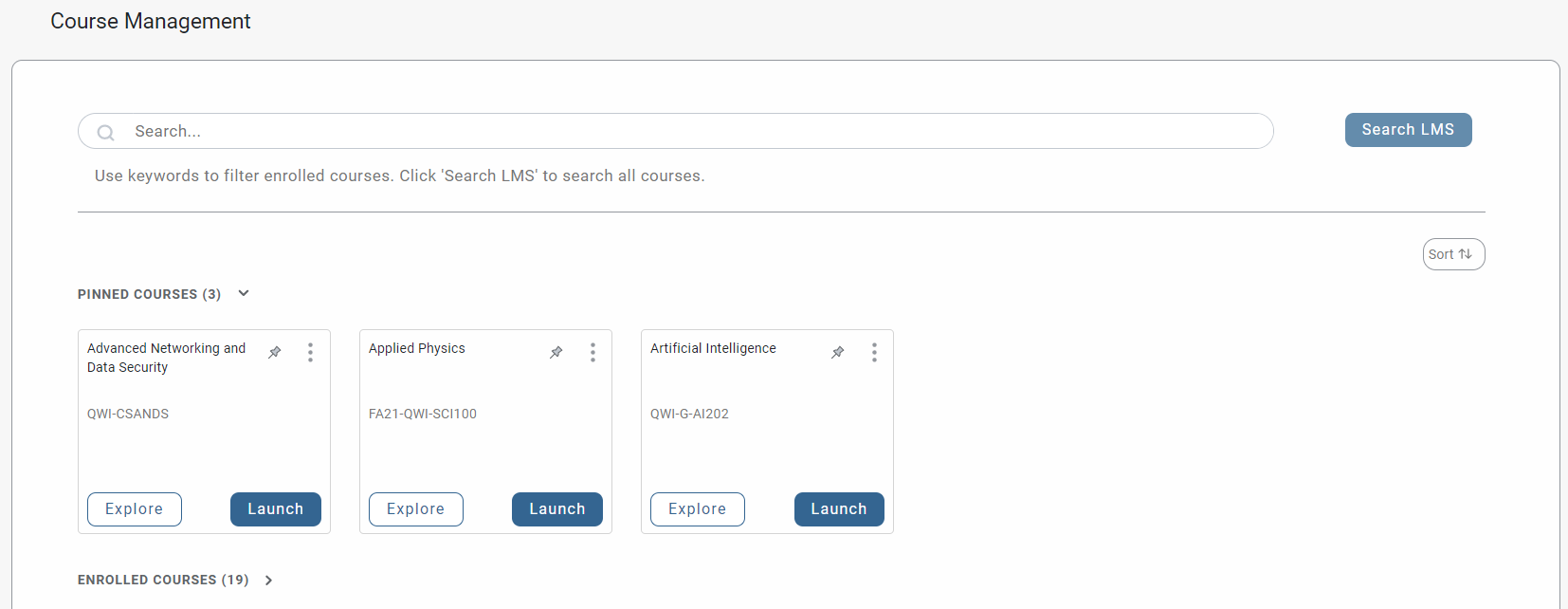Image resolution: width=1568 pixels, height=609 pixels.
Task: Explore the Artificial Intelligence course
Action: pos(697,509)
